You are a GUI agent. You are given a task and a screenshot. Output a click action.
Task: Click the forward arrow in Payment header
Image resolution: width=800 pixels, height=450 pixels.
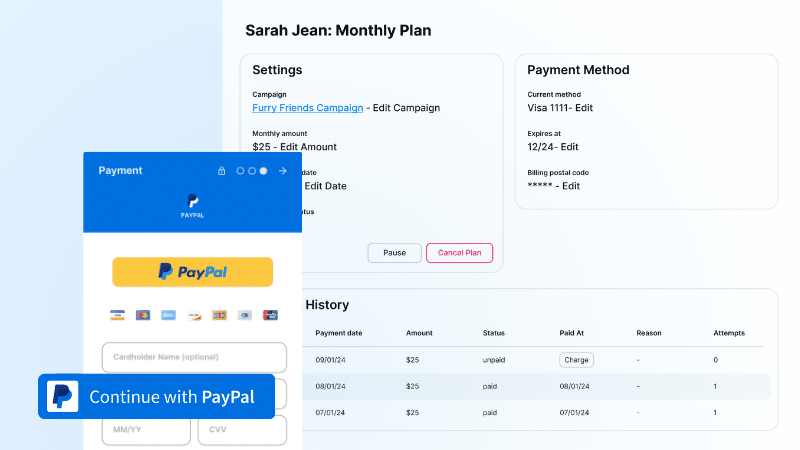pos(283,171)
